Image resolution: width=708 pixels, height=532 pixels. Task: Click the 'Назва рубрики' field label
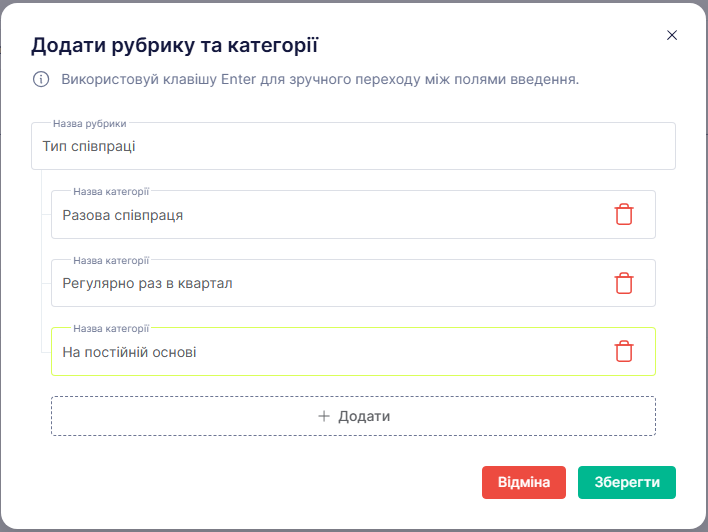[x=90, y=124]
